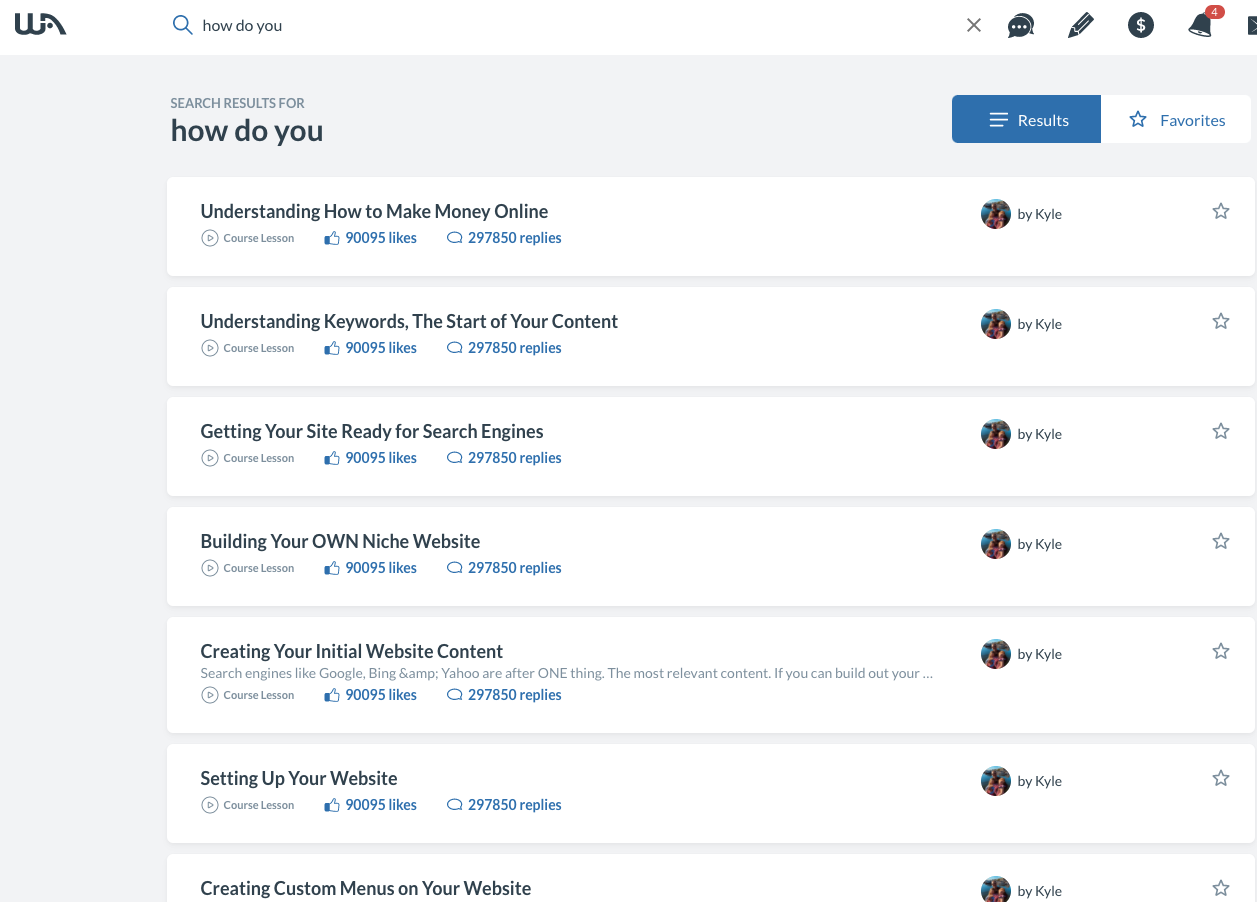Screen dimensions: 1257x902
Task: Open 'Setting Up Your Website' lesson
Action: [299, 778]
